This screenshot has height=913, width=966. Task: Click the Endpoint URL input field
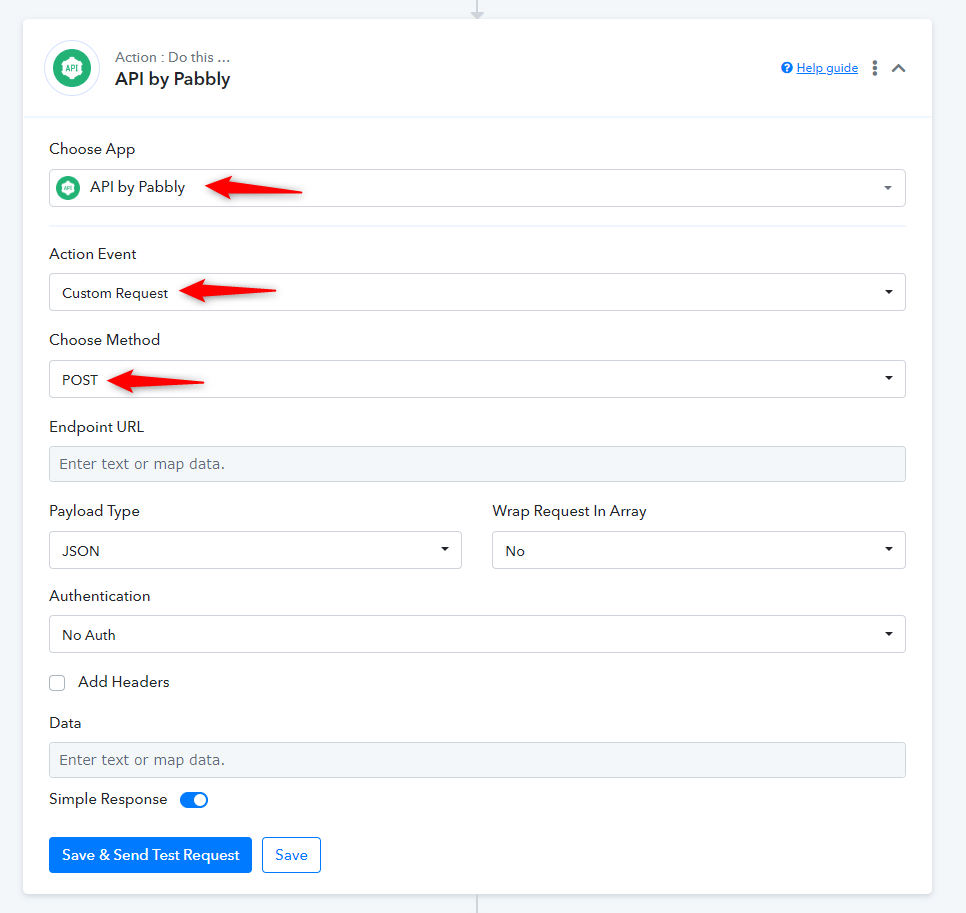click(x=477, y=464)
